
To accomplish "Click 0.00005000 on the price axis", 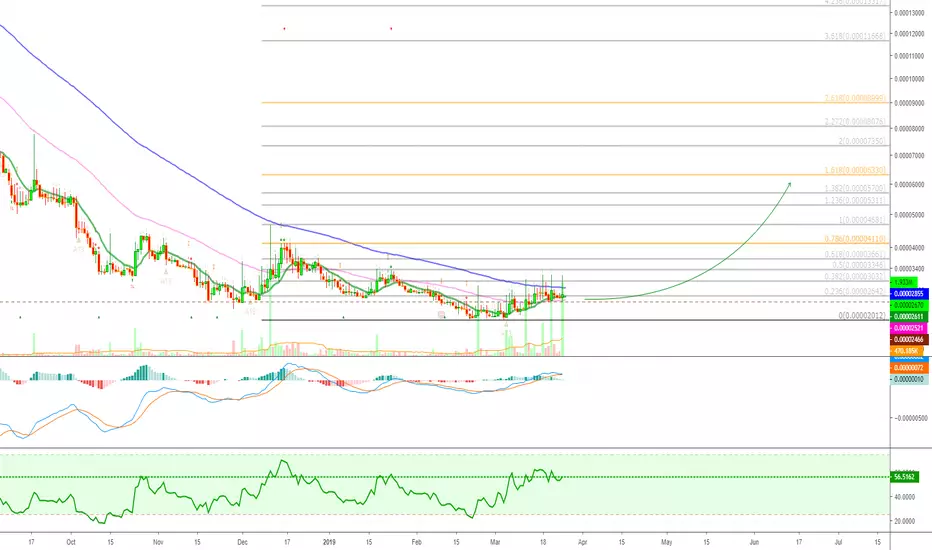I will point(909,215).
